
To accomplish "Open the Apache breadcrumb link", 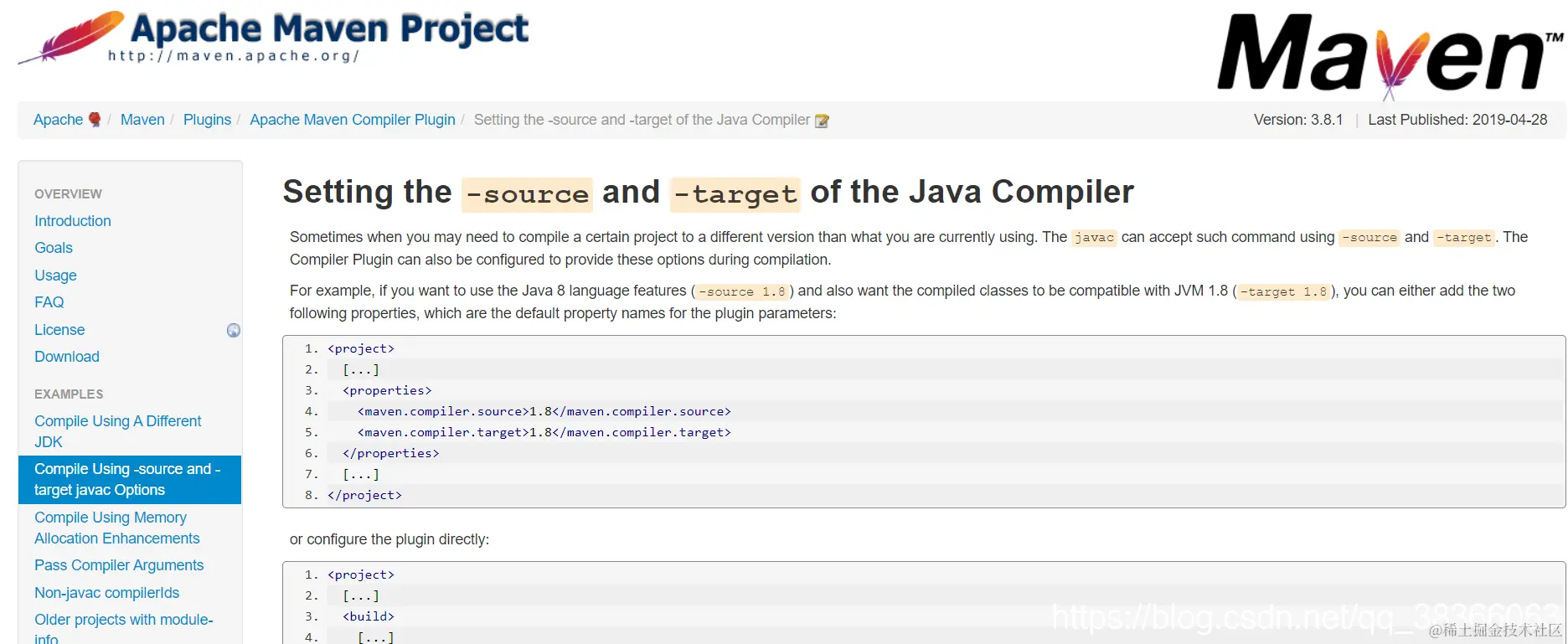I will [x=58, y=120].
